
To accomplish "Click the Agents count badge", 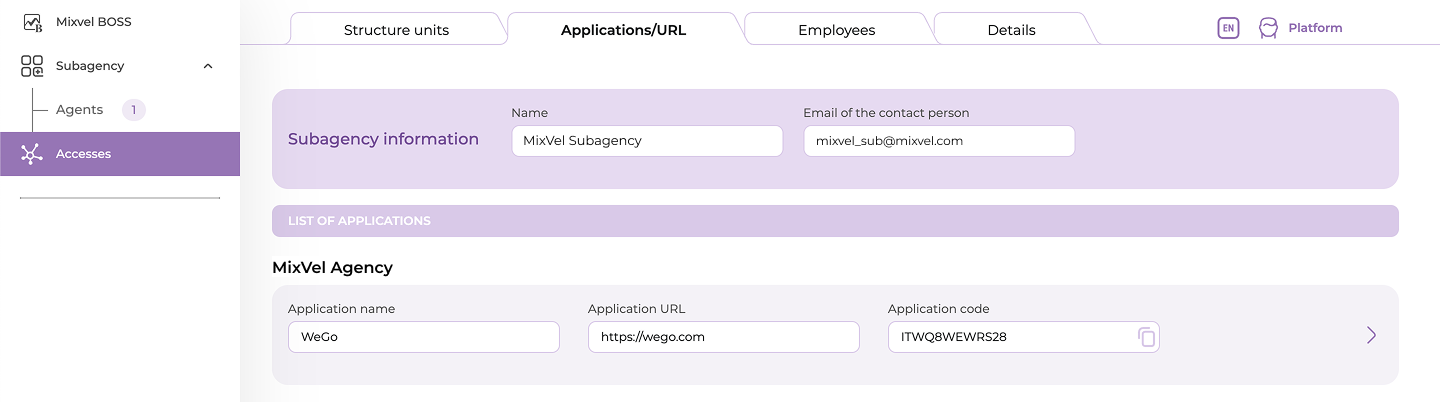I will pyautogui.click(x=133, y=110).
